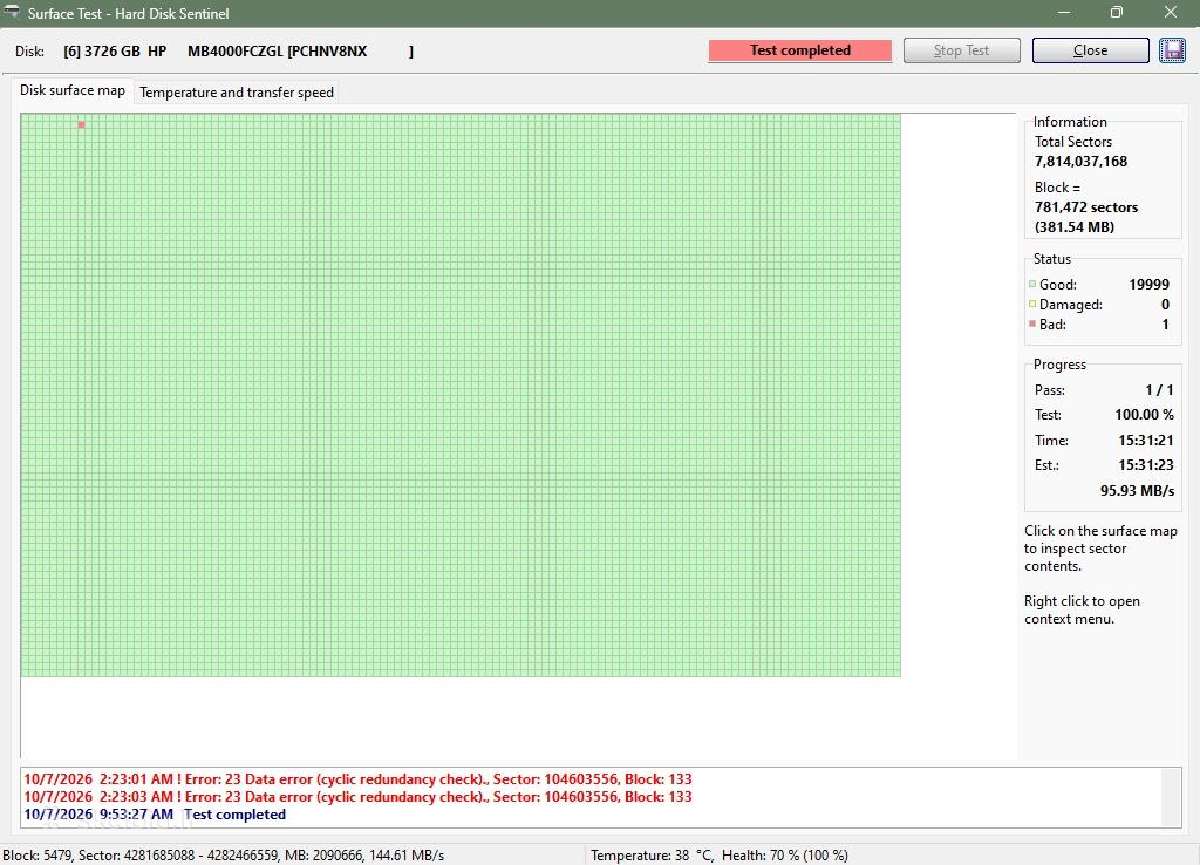Viewport: 1200px width, 865px height.
Task: Switch to Temperature and transfer speed tab
Action: click(x=237, y=92)
